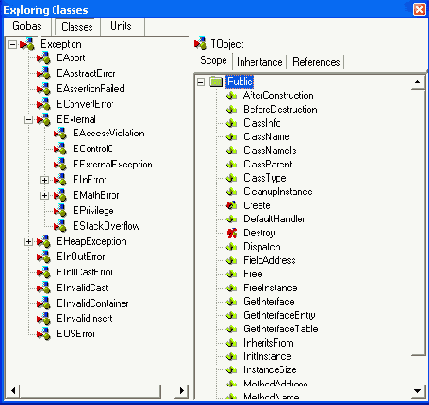Click the TObject class icon in header
Viewport: 429px width, 405px height.
point(200,44)
